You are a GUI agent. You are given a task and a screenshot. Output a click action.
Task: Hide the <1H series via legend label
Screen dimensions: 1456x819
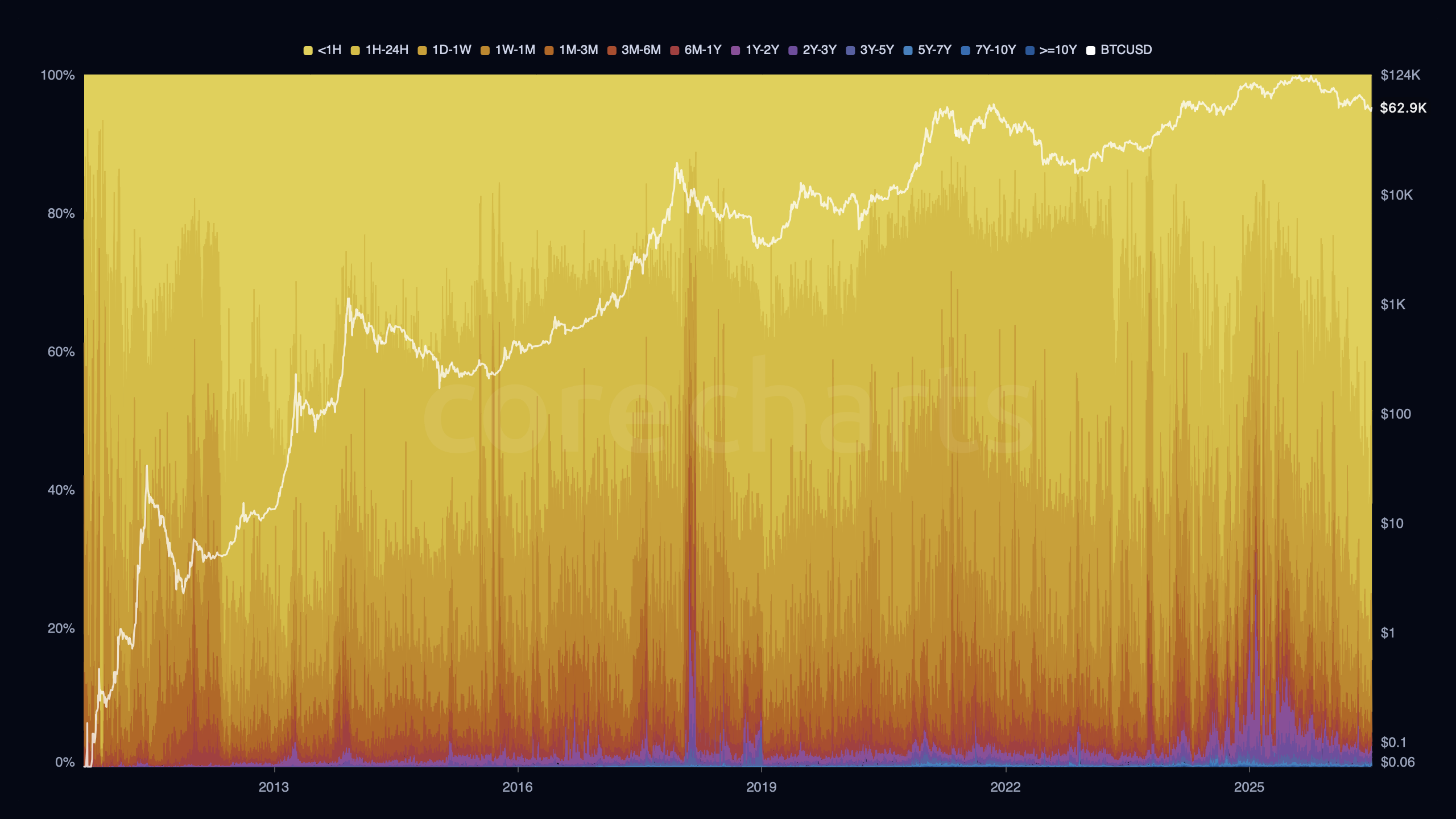coord(329,50)
